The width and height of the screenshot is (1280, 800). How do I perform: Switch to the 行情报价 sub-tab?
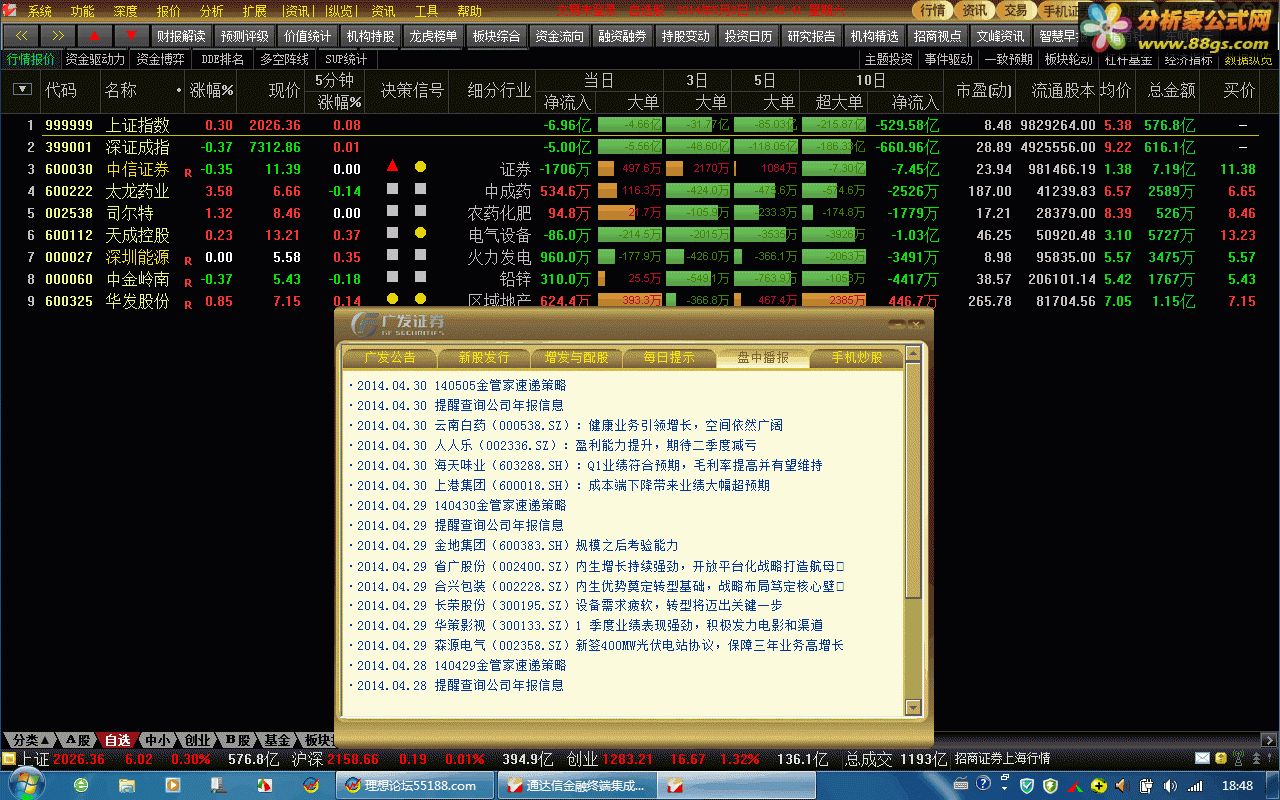tap(31, 59)
